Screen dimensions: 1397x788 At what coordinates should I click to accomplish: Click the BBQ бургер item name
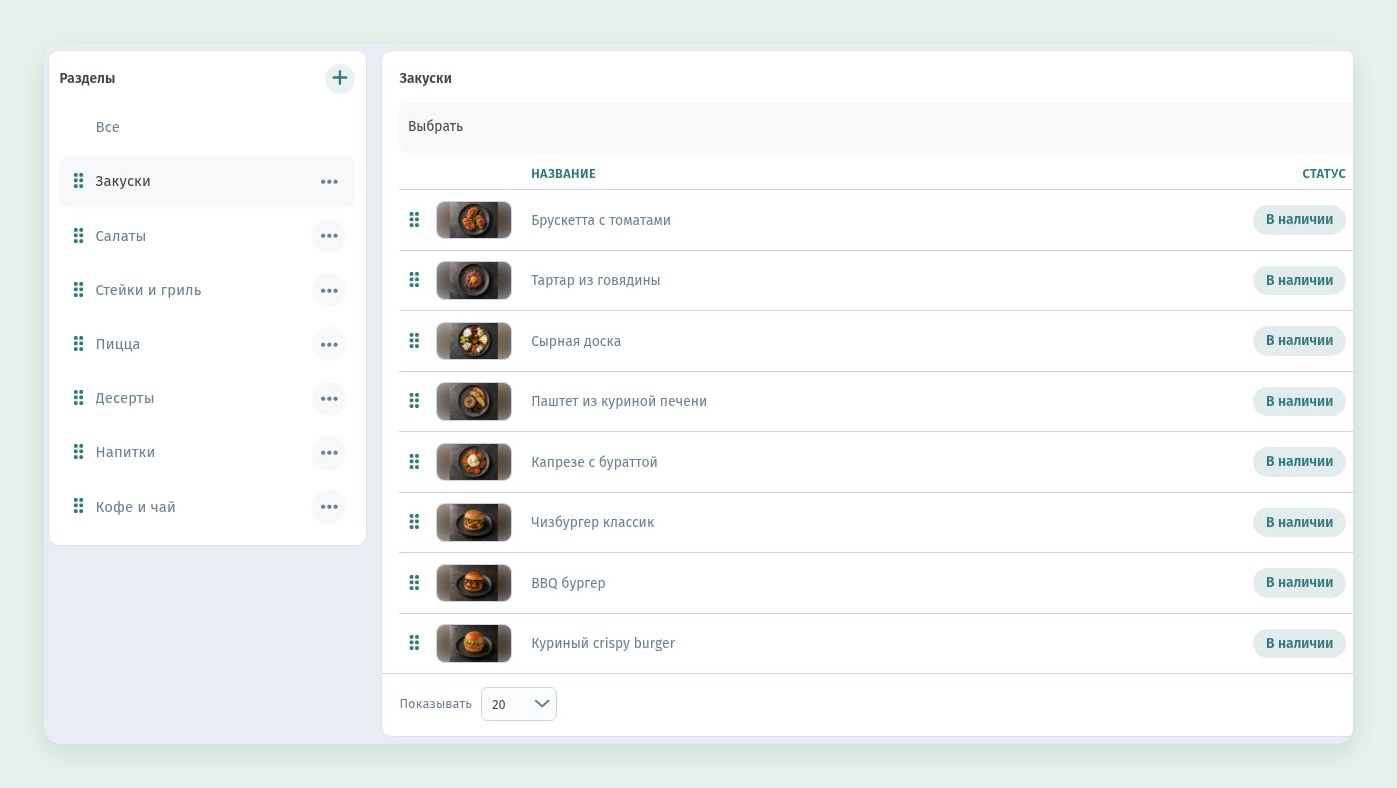click(568, 583)
